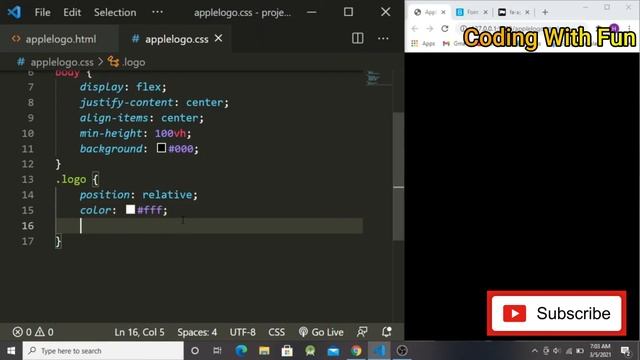
Task: Open Cortana from the taskbar
Action: (195, 351)
